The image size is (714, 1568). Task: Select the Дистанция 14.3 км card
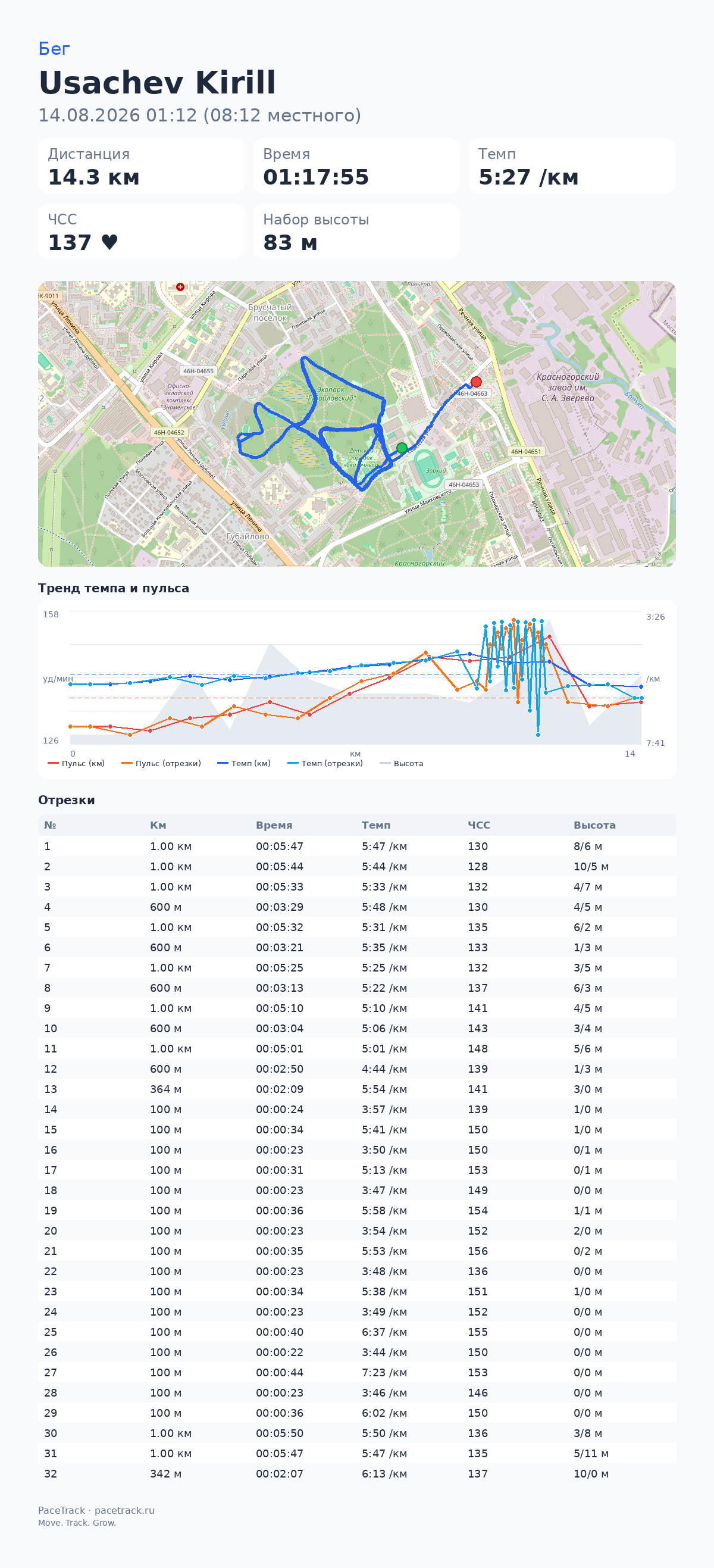[141, 165]
